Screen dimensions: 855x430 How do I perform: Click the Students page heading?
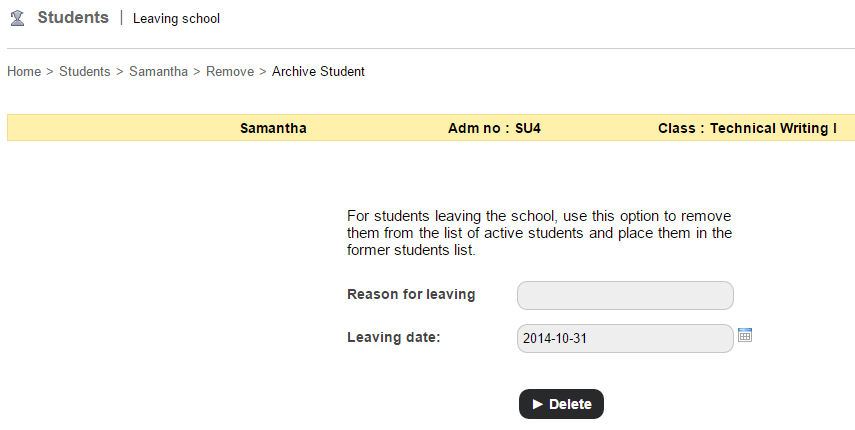(73, 18)
